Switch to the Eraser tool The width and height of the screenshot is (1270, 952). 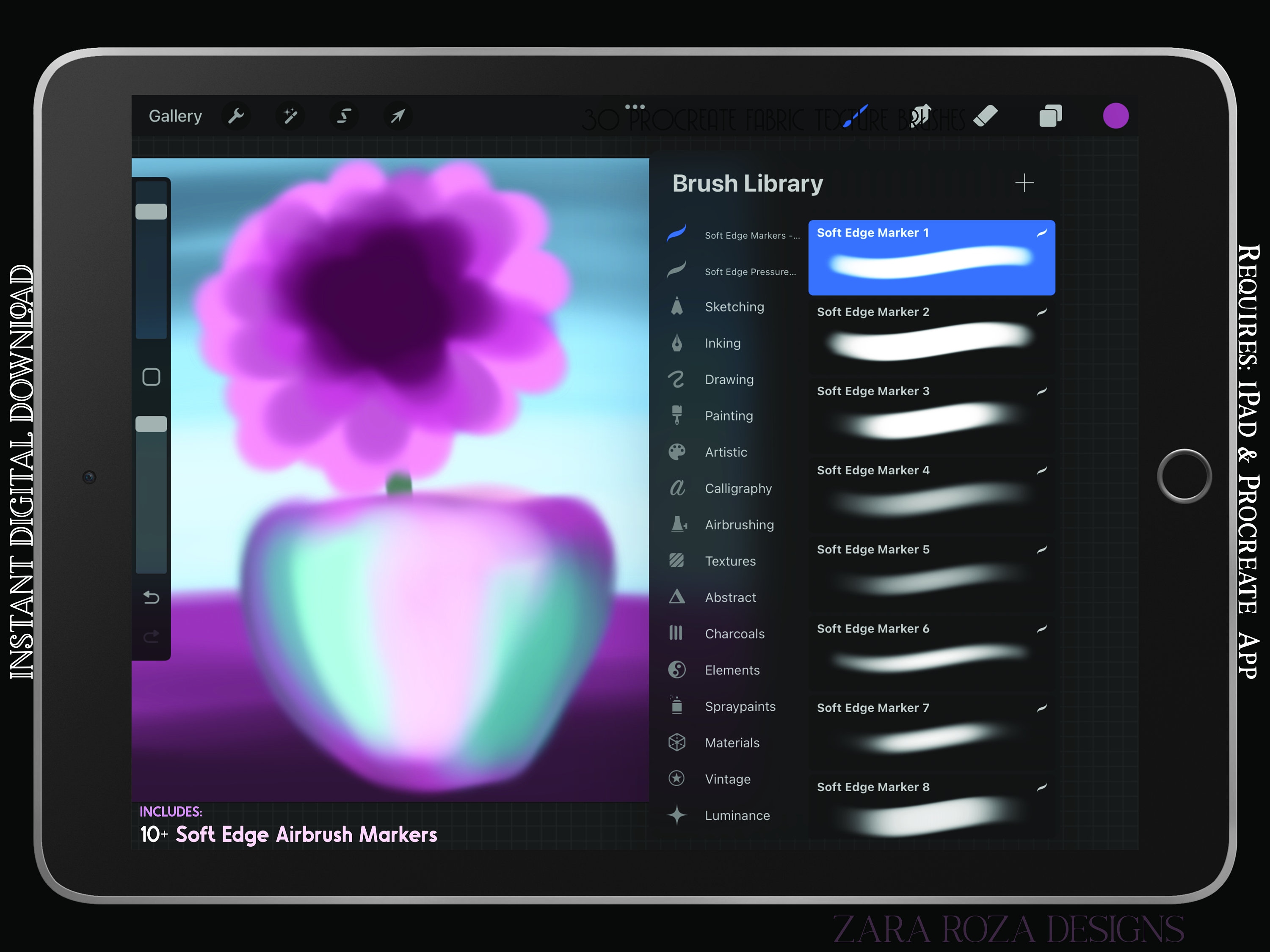985,116
